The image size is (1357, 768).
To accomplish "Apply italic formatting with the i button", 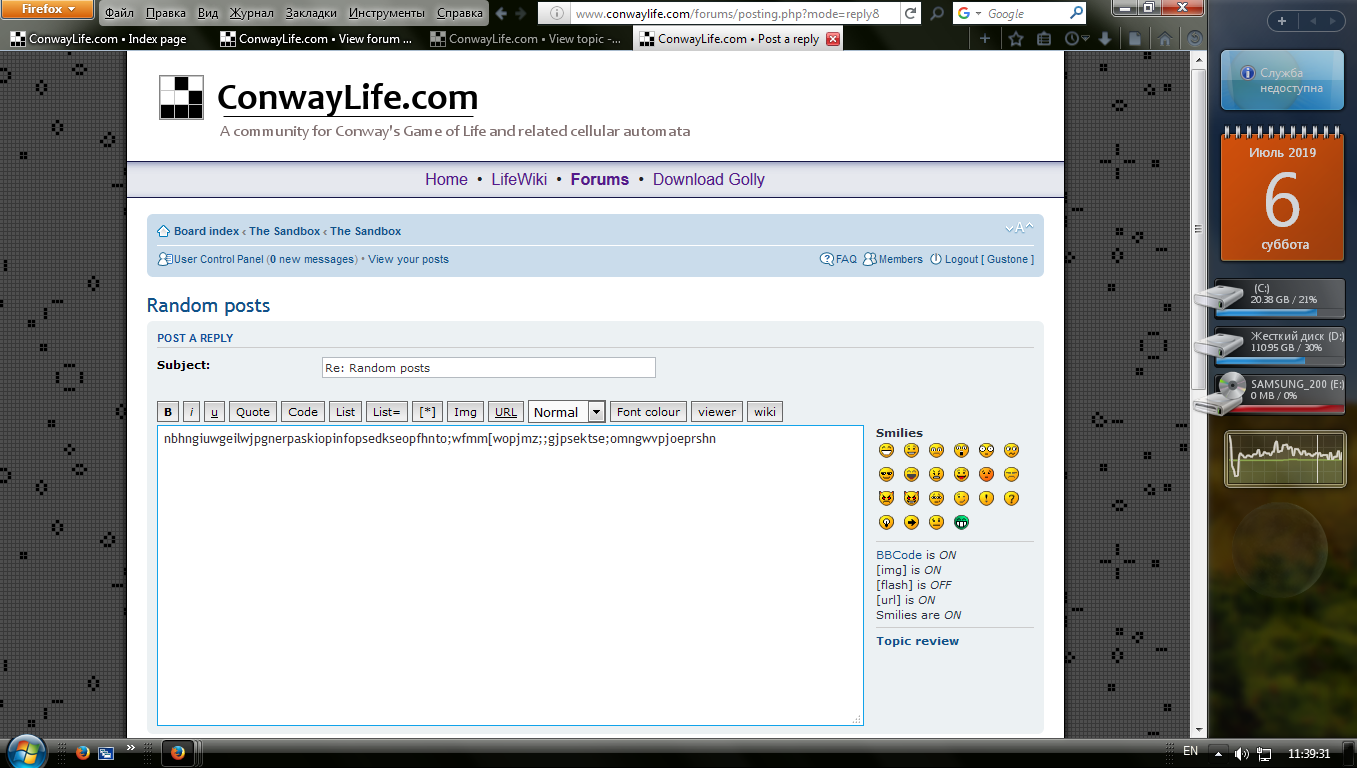I will click(191, 412).
